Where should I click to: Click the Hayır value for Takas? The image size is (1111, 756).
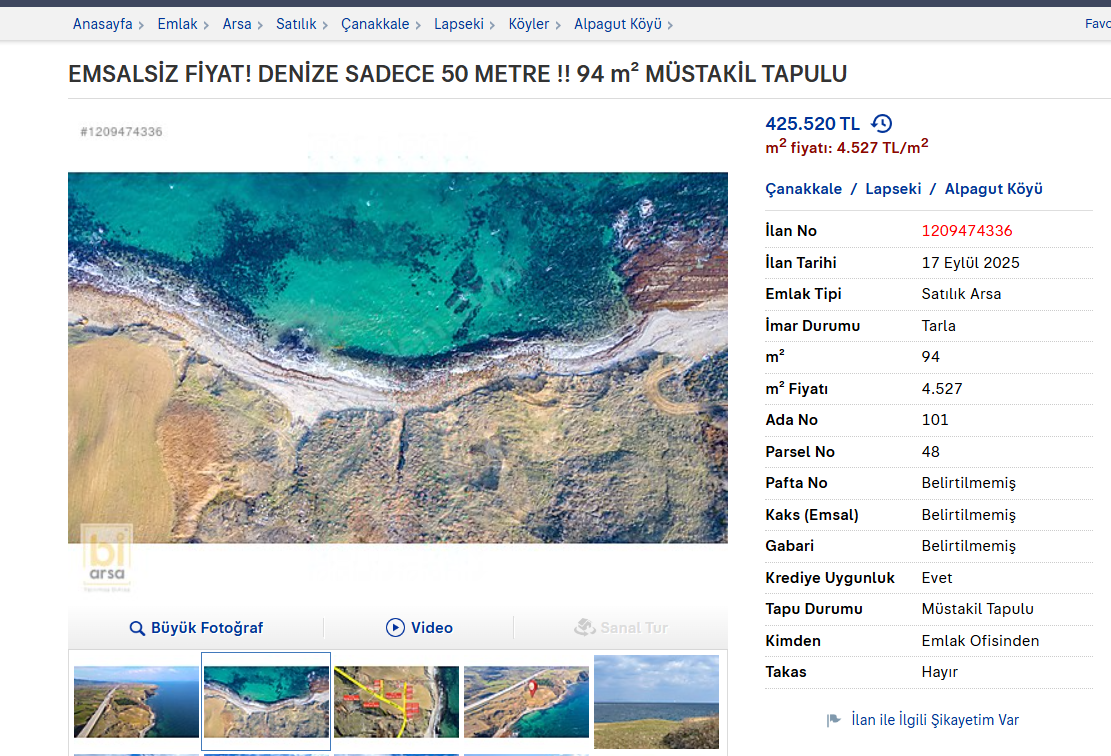[x=940, y=672]
